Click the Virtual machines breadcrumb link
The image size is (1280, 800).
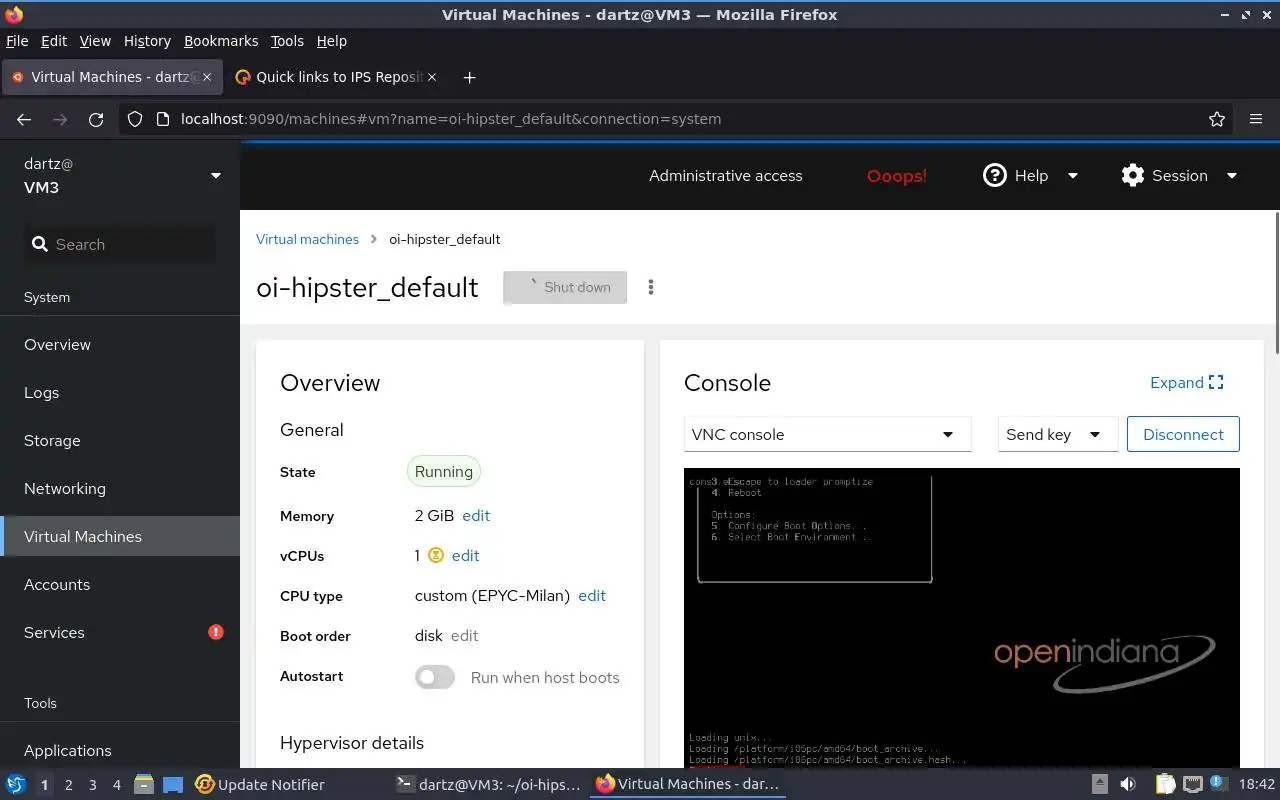click(307, 239)
